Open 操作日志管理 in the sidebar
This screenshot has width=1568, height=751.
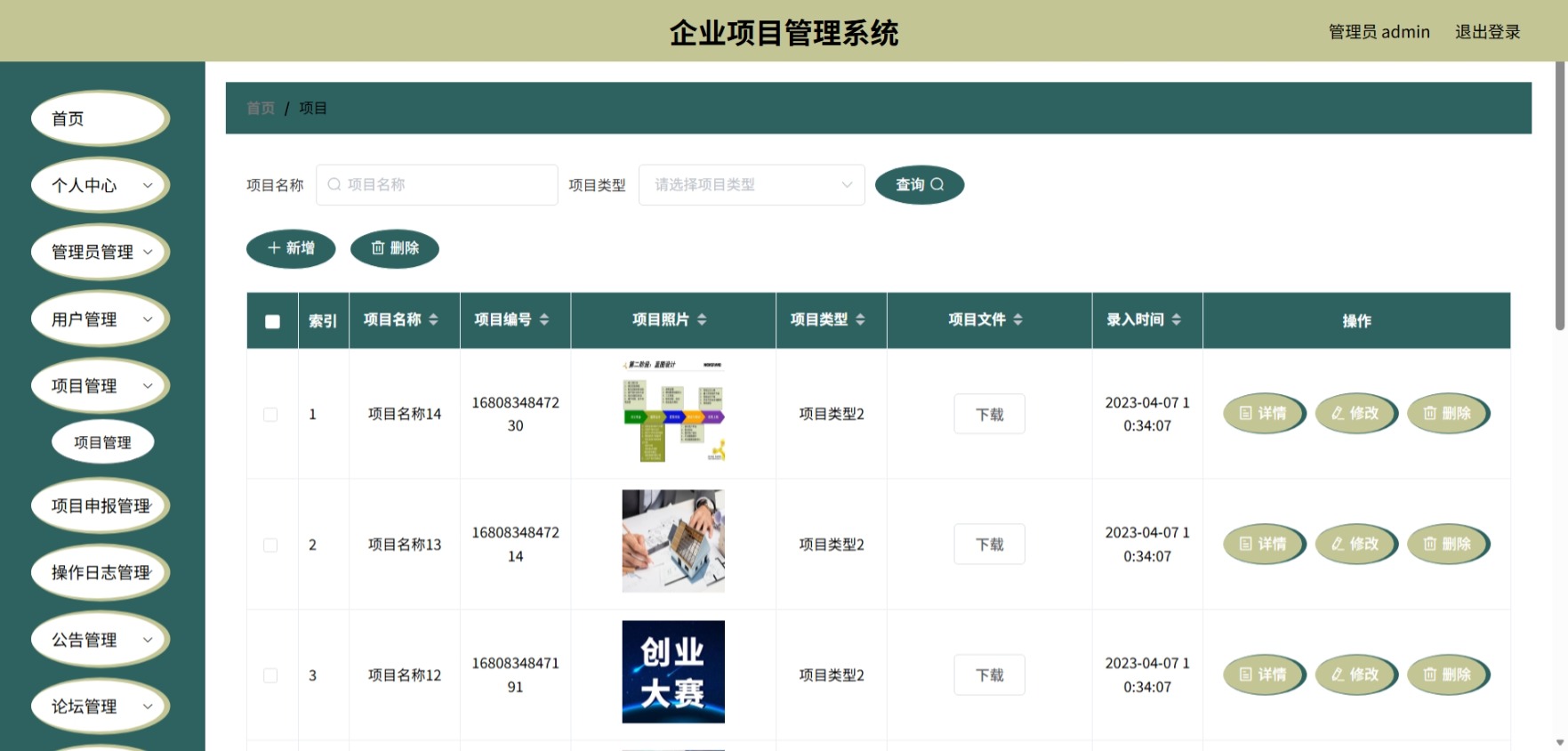100,572
